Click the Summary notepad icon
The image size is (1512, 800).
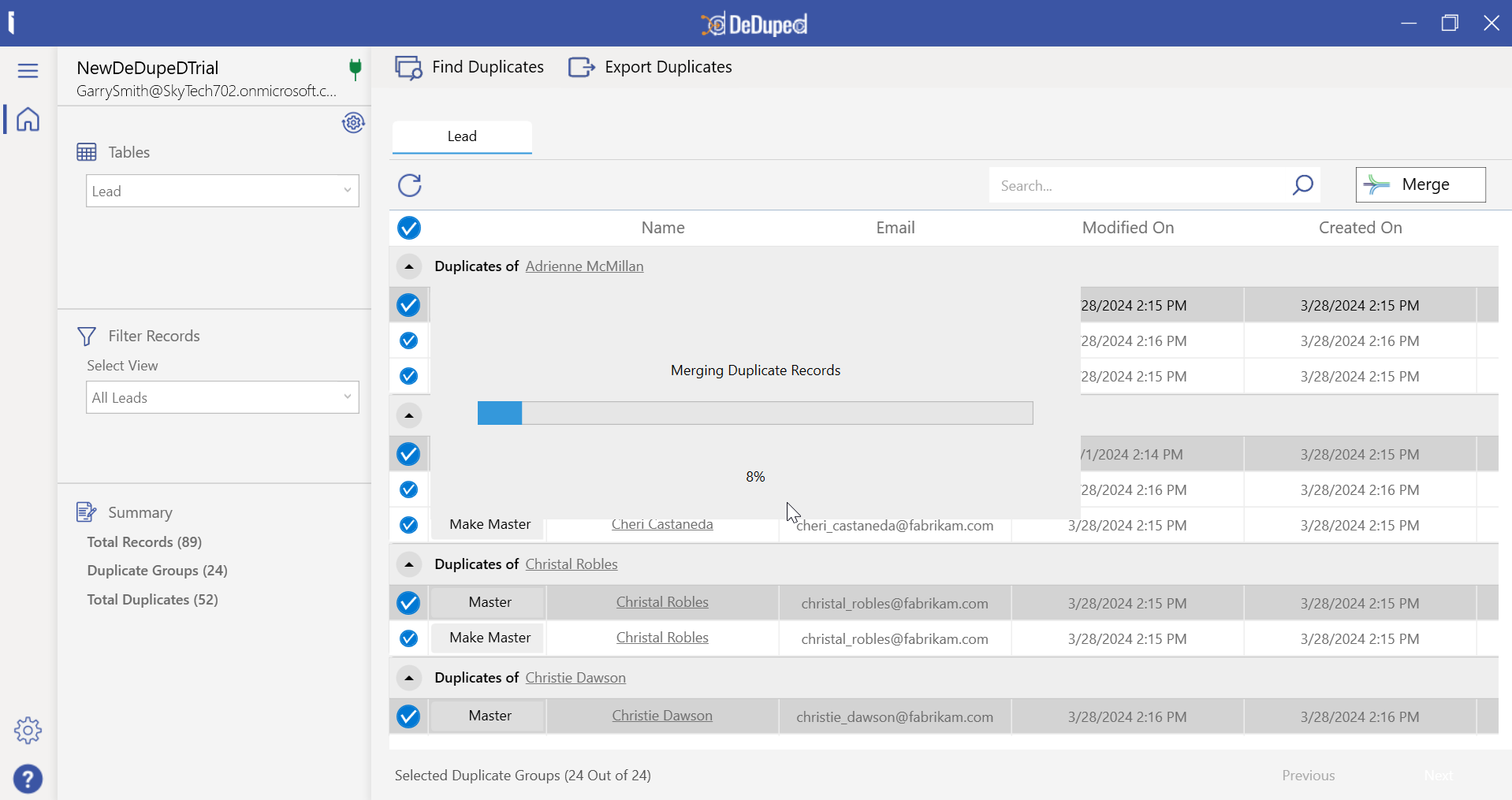pyautogui.click(x=87, y=512)
